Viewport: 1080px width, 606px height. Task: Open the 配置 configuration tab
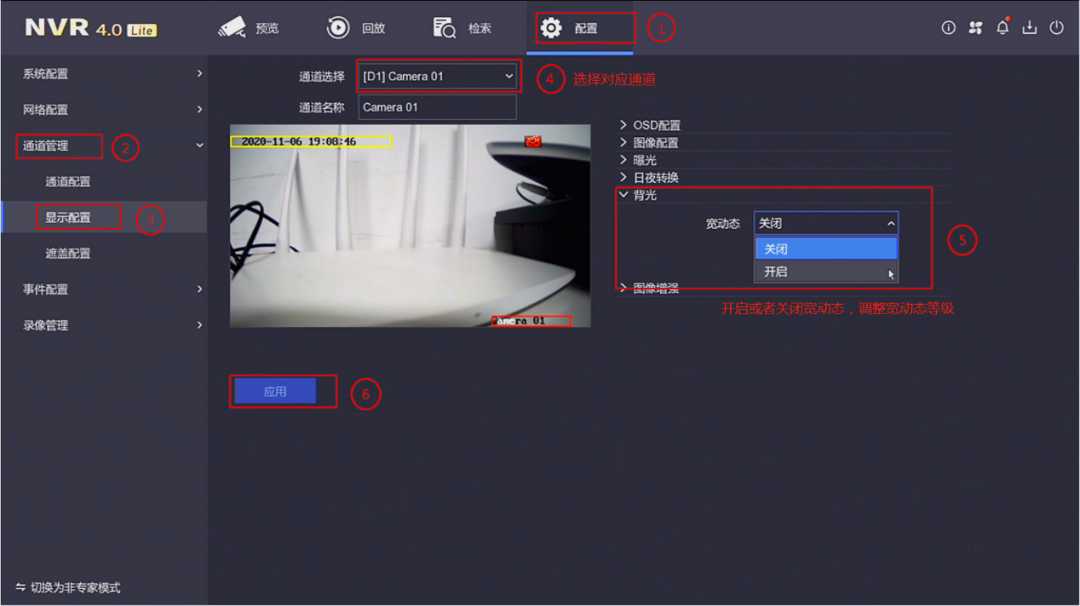(580, 28)
